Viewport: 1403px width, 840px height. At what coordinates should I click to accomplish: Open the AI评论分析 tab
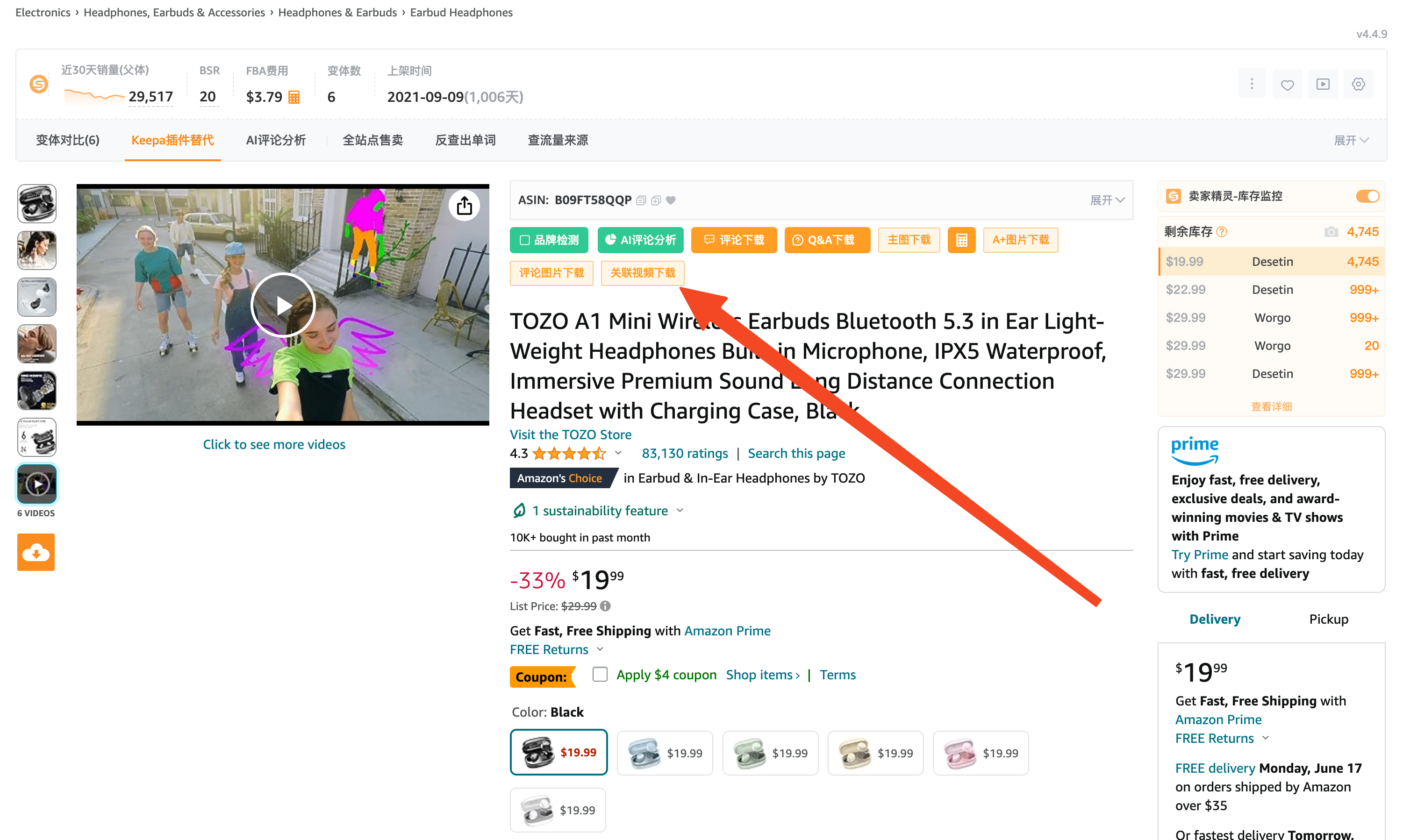pyautogui.click(x=276, y=140)
